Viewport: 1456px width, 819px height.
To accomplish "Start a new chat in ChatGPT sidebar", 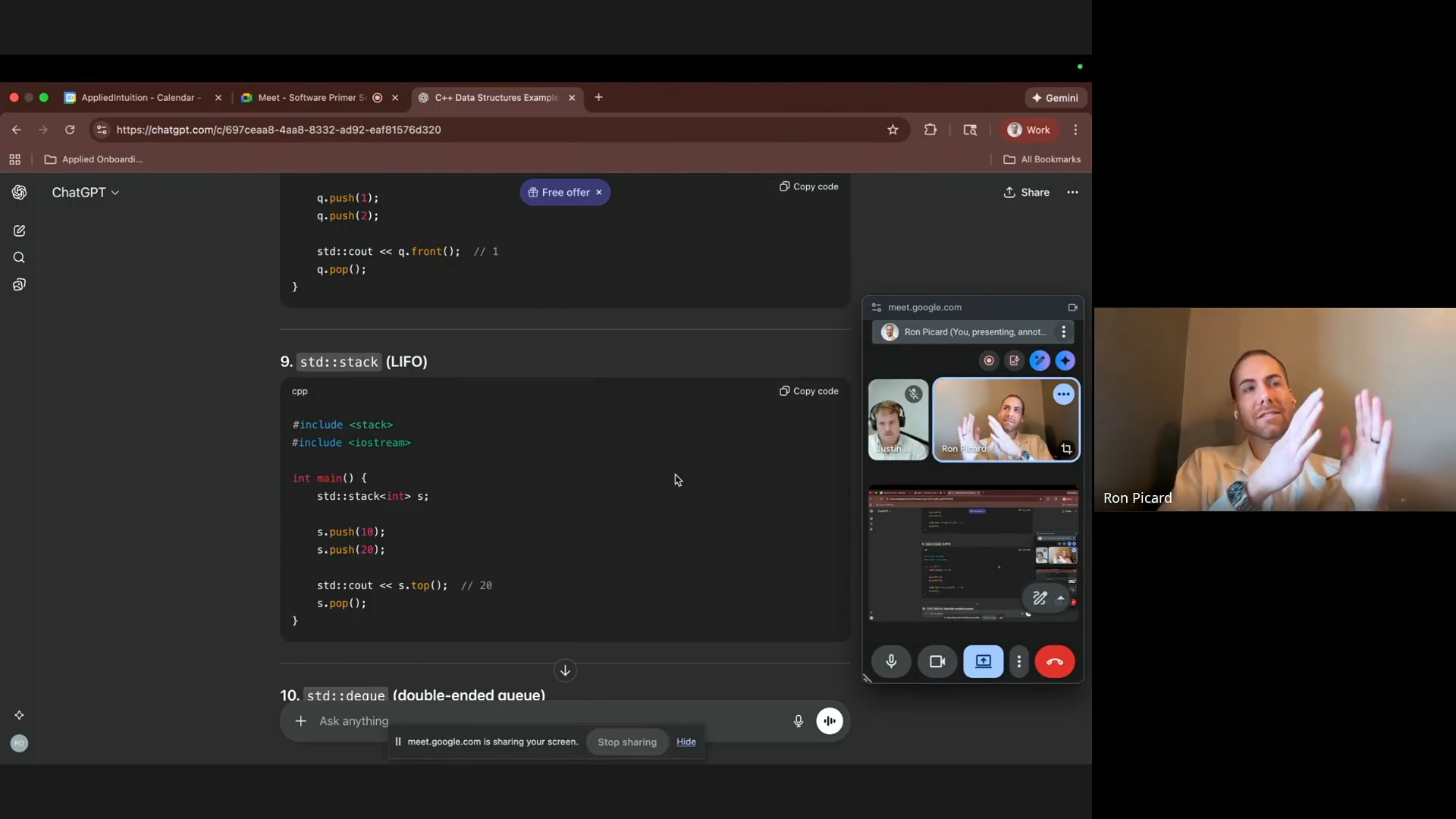I will tap(19, 231).
